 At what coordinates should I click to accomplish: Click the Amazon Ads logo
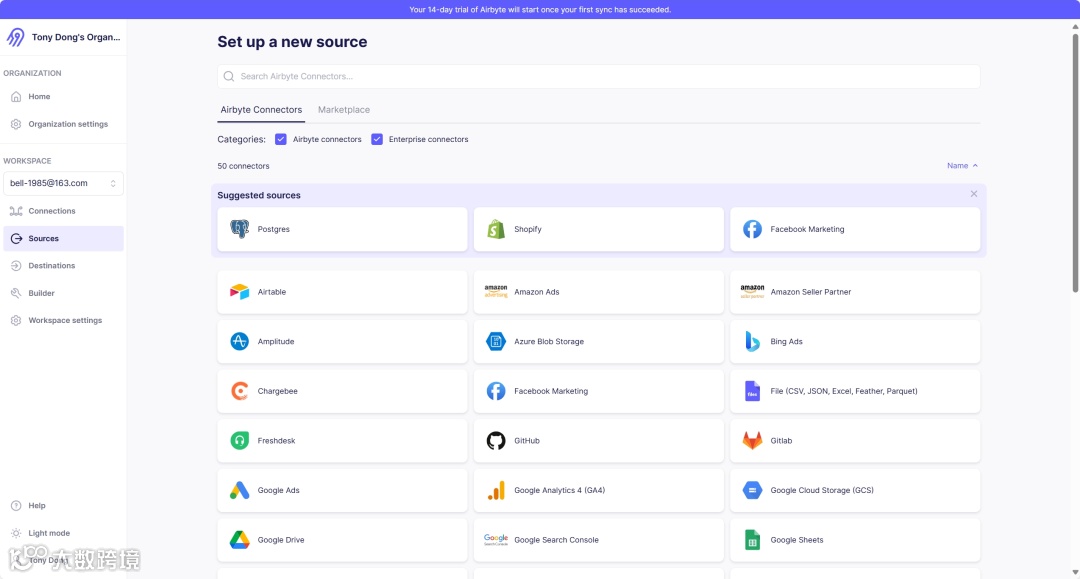coord(496,291)
